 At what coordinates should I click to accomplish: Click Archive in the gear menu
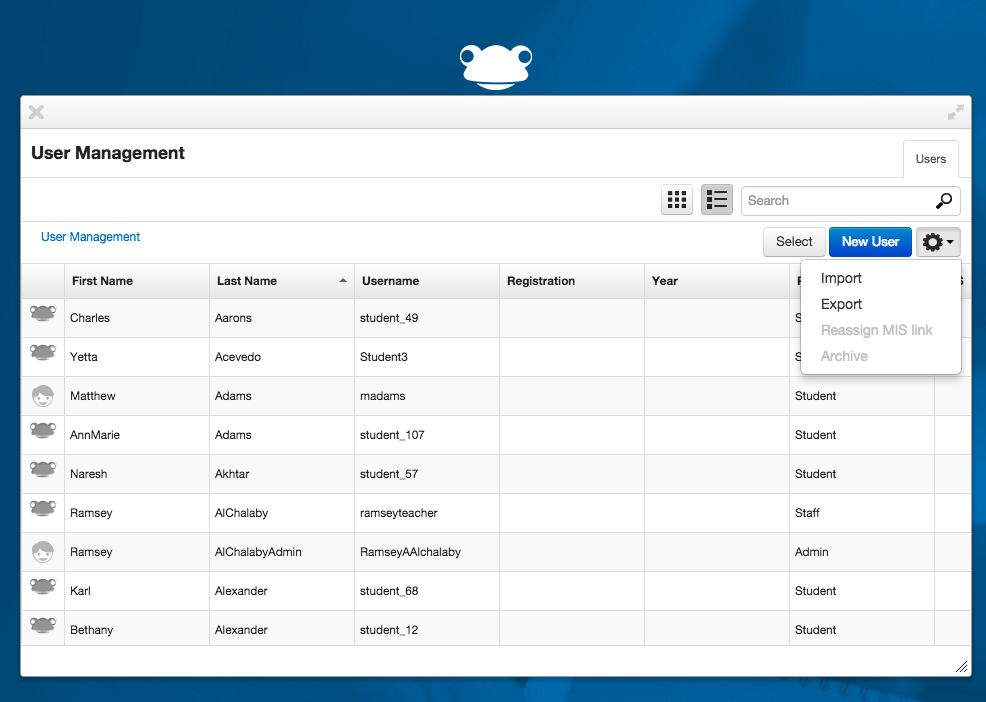coord(844,356)
